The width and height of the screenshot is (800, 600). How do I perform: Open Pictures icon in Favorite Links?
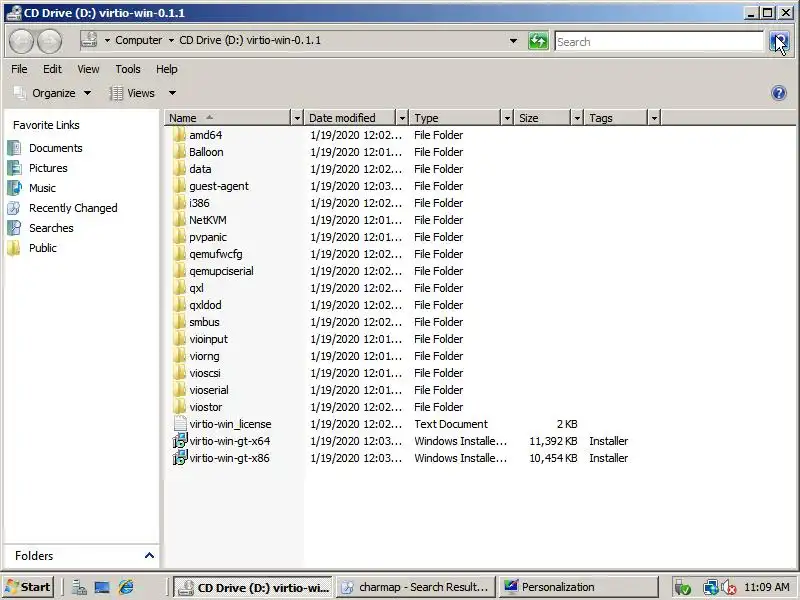14,168
